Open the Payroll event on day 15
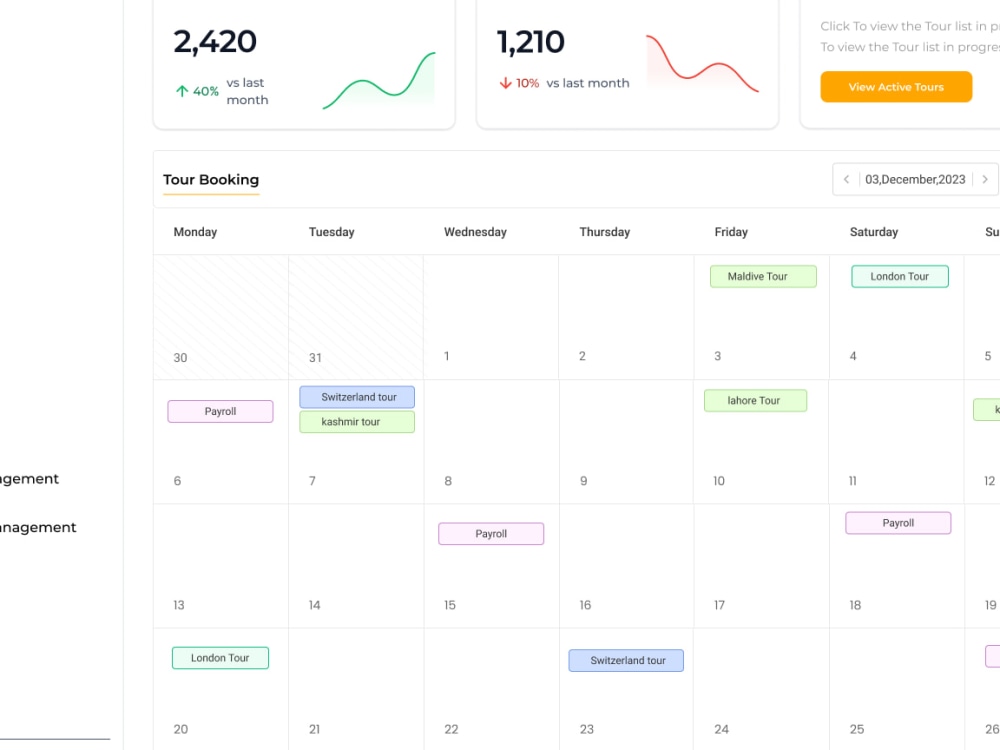This screenshot has height=750, width=1000. point(491,534)
